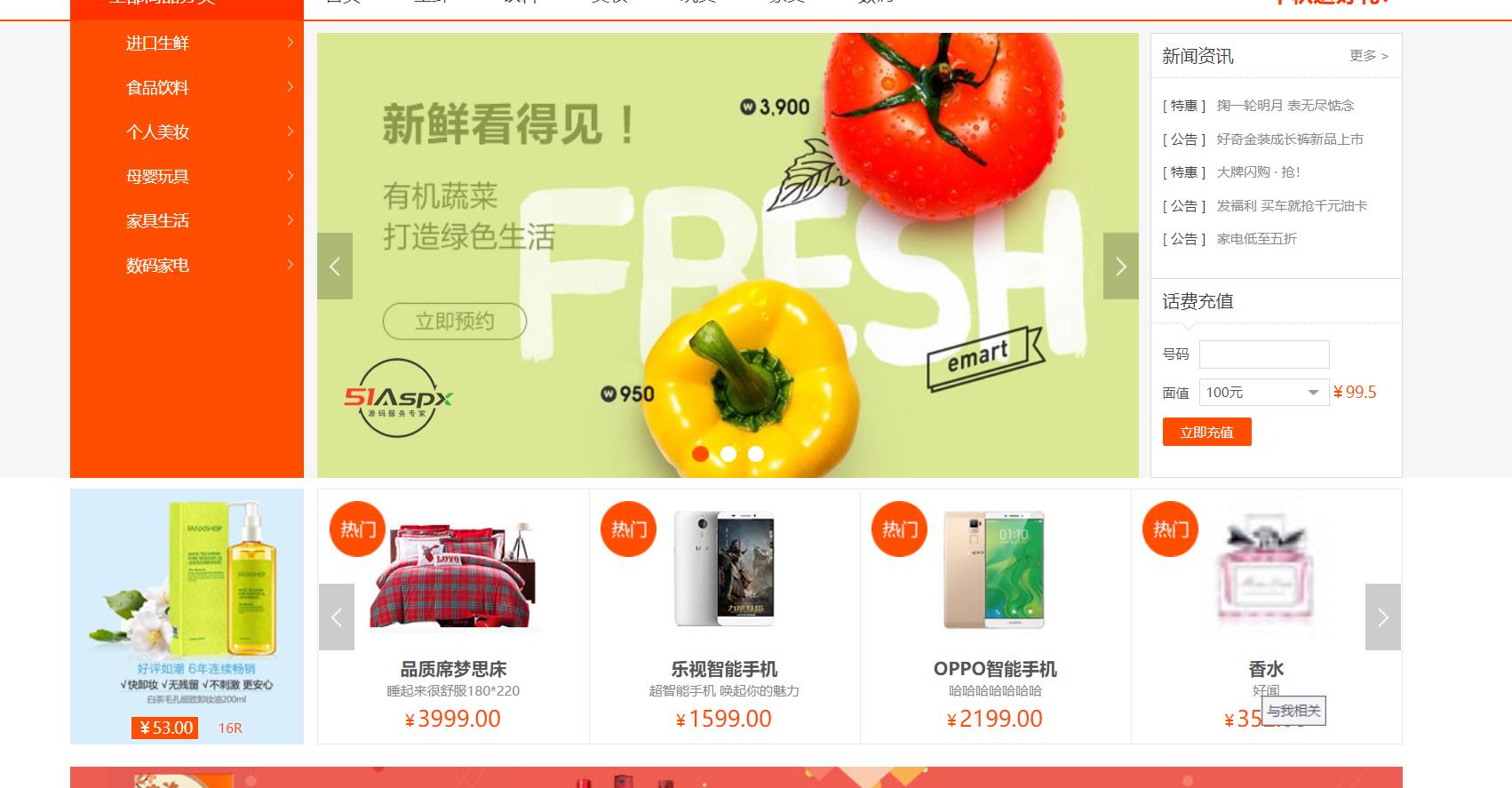The width and height of the screenshot is (1512, 788).
Task: Show previous banner slide with left arrow
Action: click(x=335, y=266)
